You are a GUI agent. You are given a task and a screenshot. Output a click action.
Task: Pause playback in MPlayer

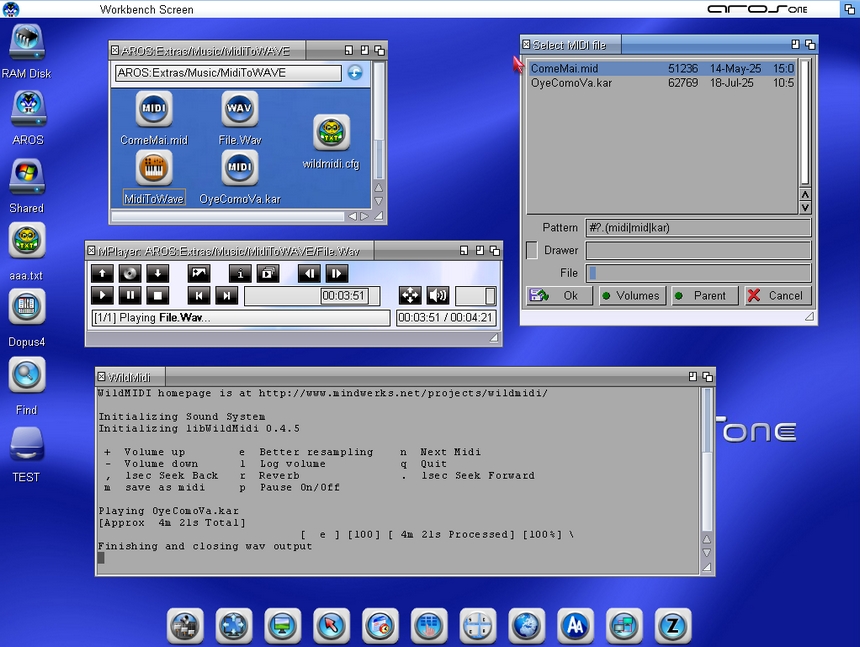(x=129, y=295)
